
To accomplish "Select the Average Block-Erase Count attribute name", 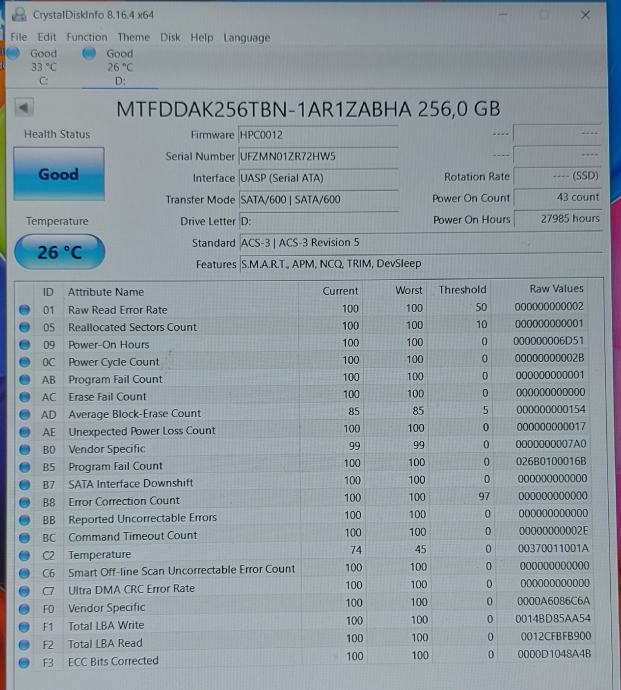I will tap(134, 414).
